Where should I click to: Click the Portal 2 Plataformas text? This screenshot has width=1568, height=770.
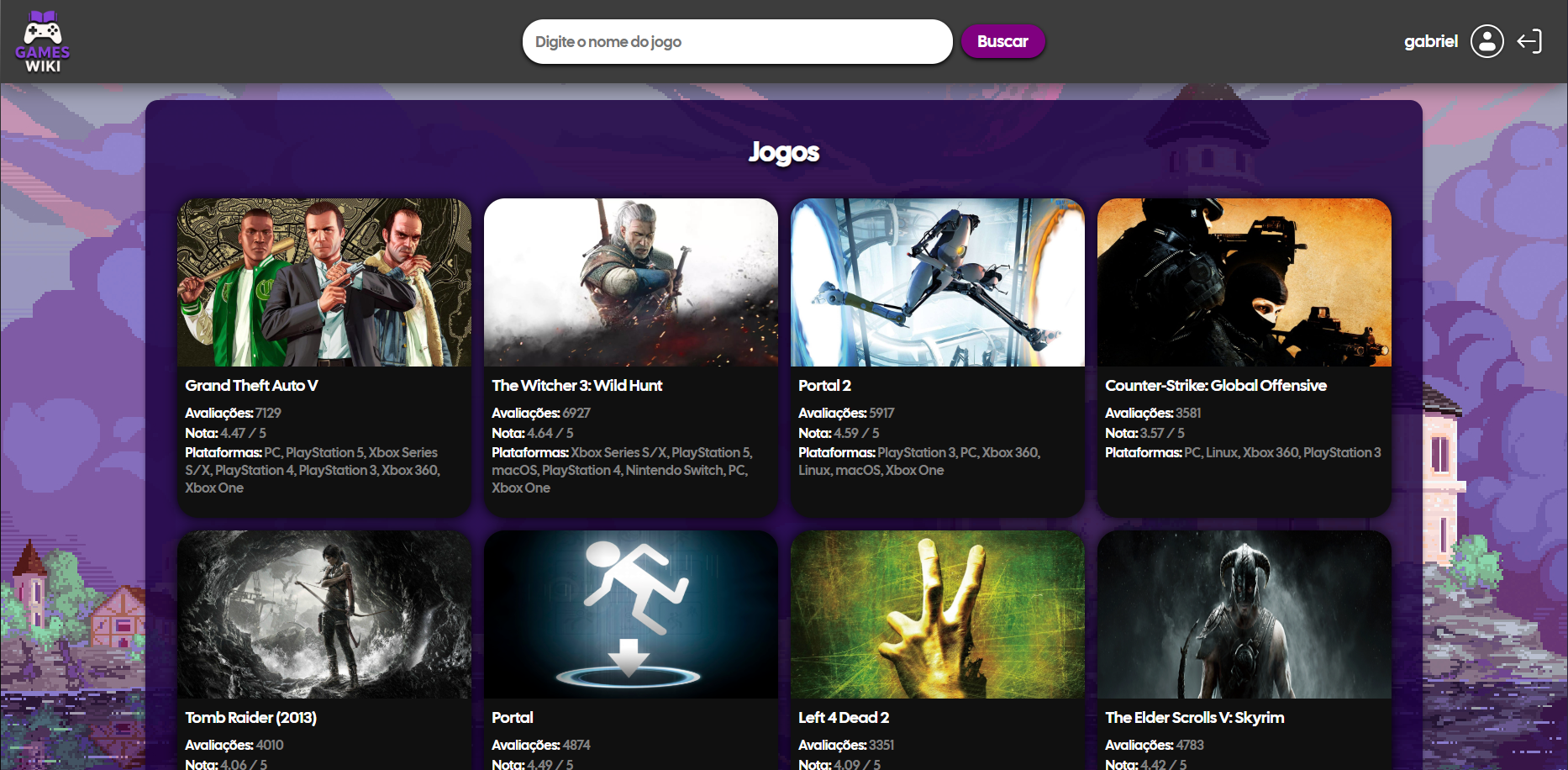coord(919,461)
